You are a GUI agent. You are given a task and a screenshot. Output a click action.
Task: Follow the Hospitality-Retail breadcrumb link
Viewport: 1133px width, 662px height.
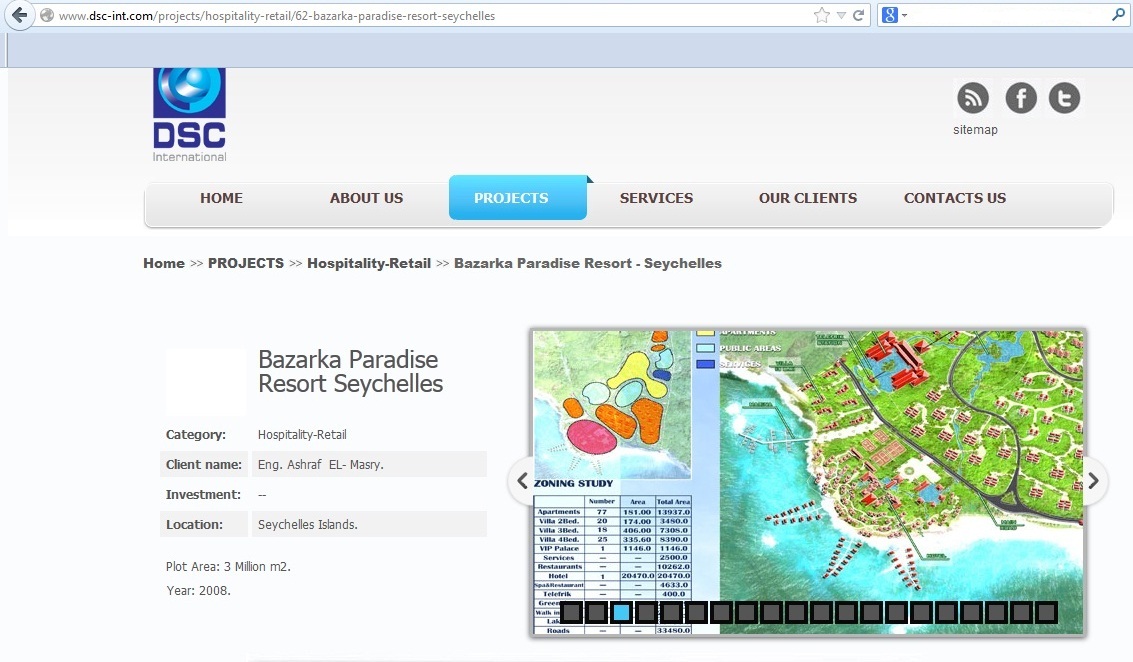(369, 263)
